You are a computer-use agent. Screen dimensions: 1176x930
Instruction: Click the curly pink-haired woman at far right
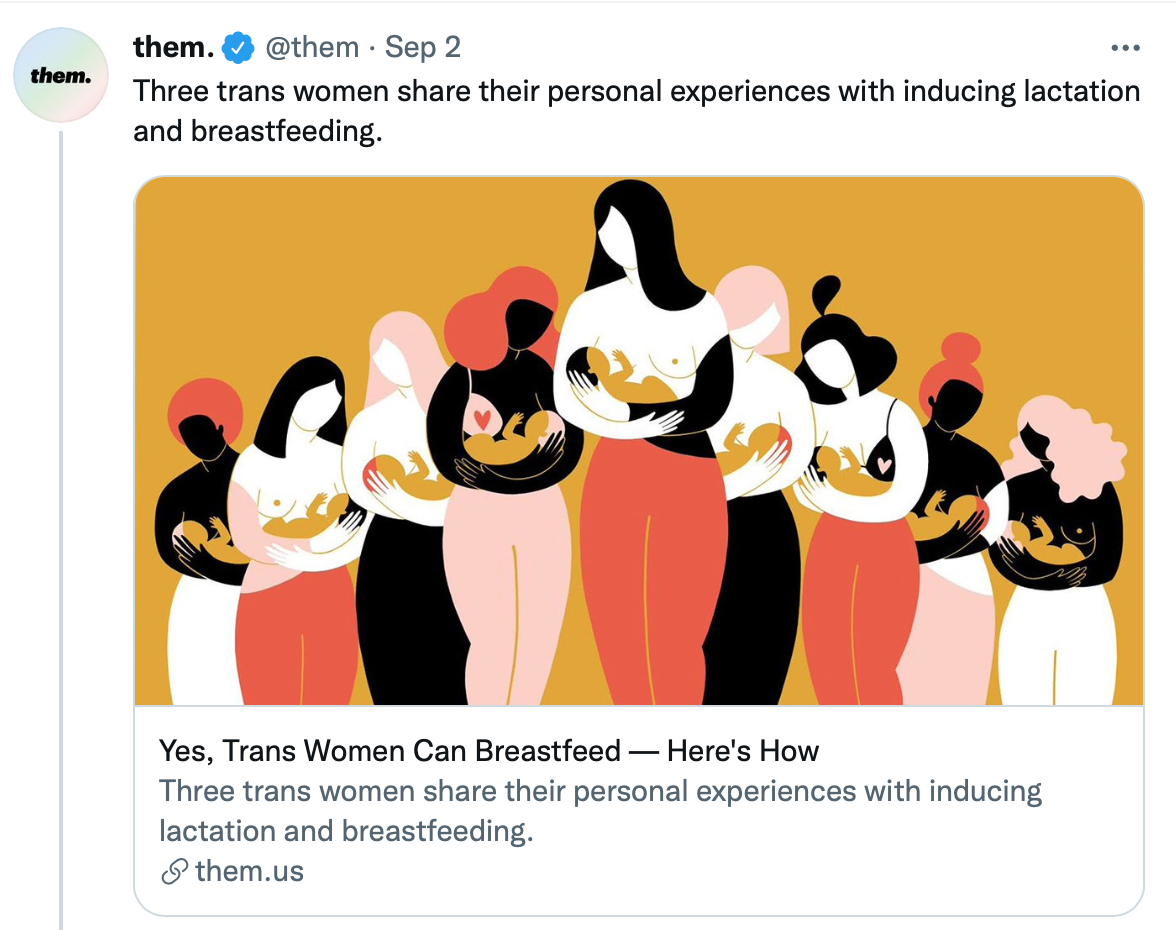pos(1062,540)
